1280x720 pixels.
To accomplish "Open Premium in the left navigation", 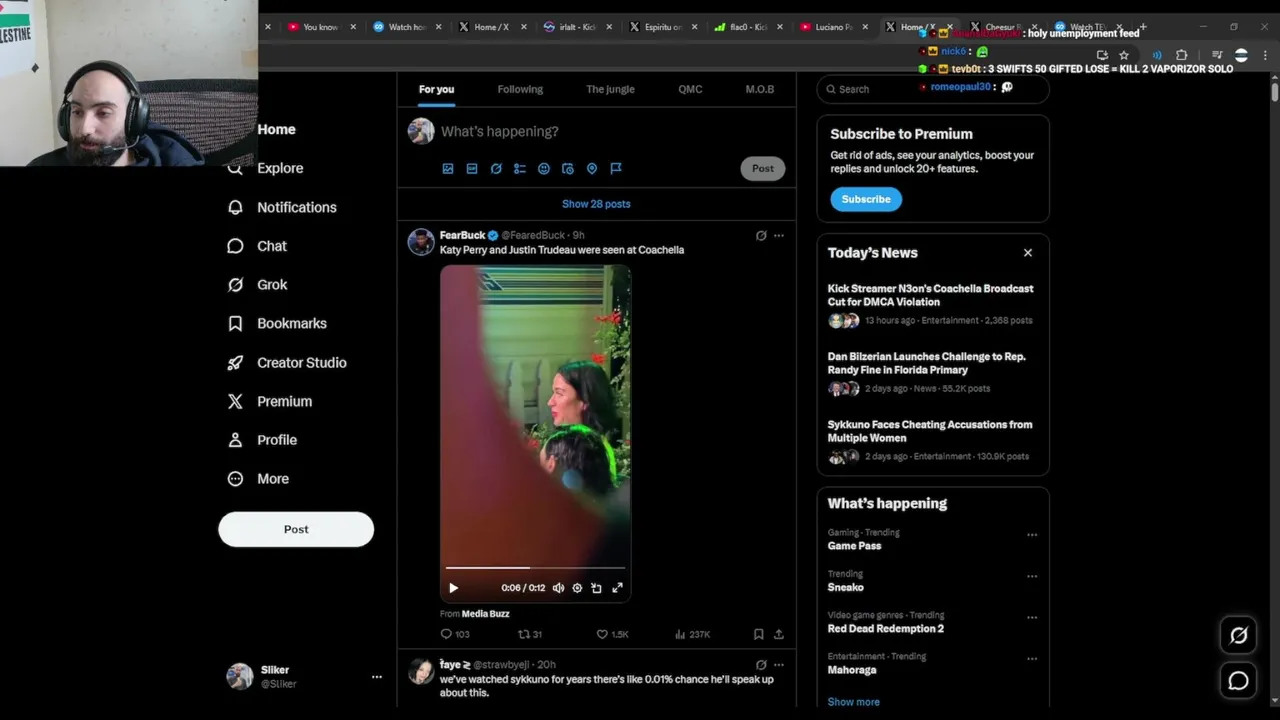I will coord(269,401).
